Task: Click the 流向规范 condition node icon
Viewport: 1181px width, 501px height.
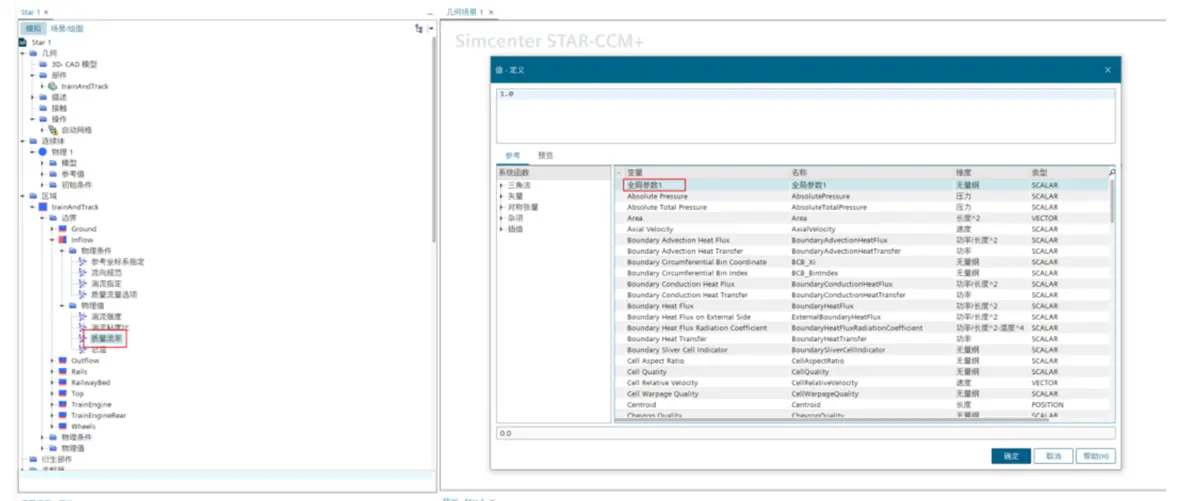Action: 83,273
